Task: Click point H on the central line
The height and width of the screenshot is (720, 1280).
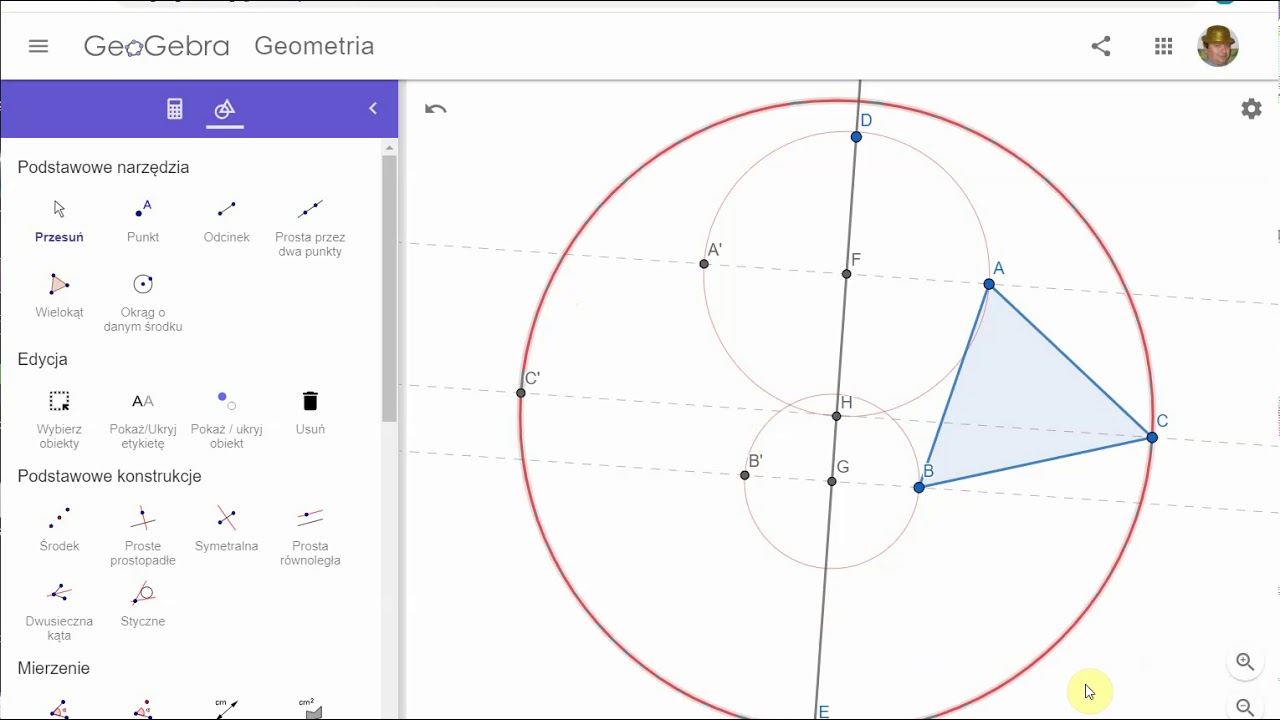Action: click(x=837, y=416)
